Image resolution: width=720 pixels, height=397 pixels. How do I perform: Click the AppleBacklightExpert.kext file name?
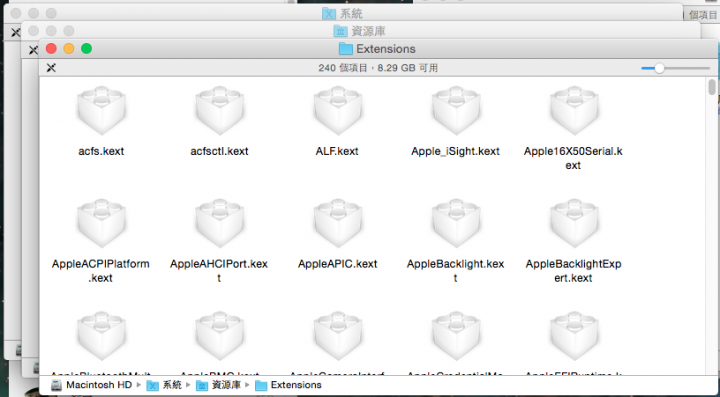coord(574,271)
